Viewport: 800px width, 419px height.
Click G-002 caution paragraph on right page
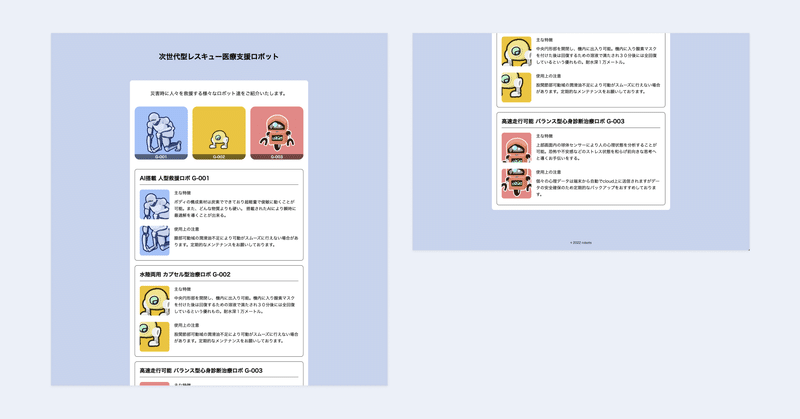click(x=598, y=88)
